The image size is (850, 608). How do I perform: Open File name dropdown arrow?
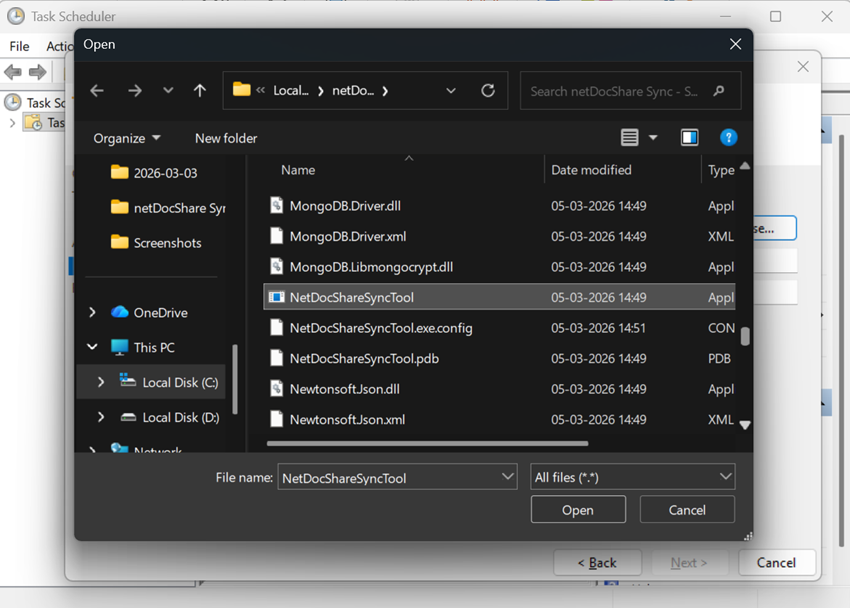point(508,477)
